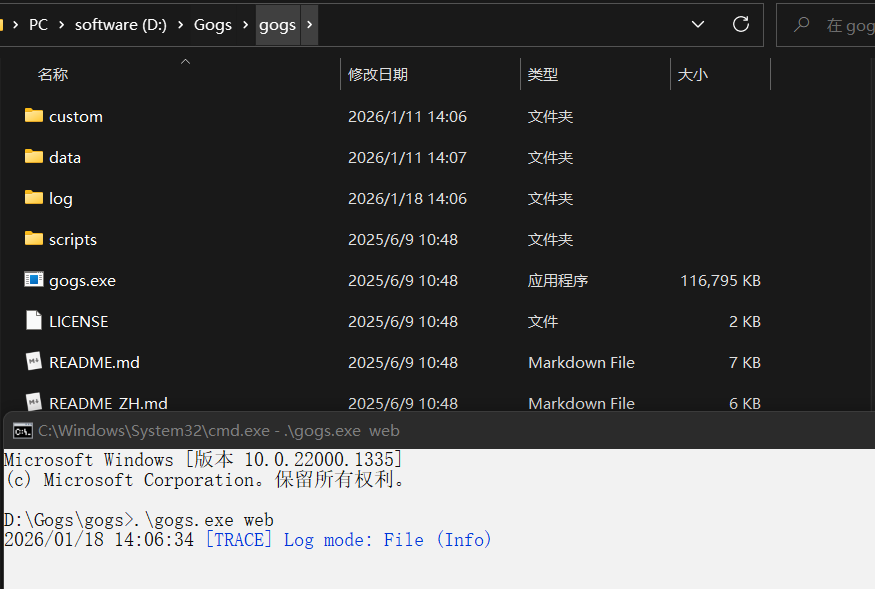Open the custom folder icon
This screenshot has height=589, width=875.
coord(34,116)
